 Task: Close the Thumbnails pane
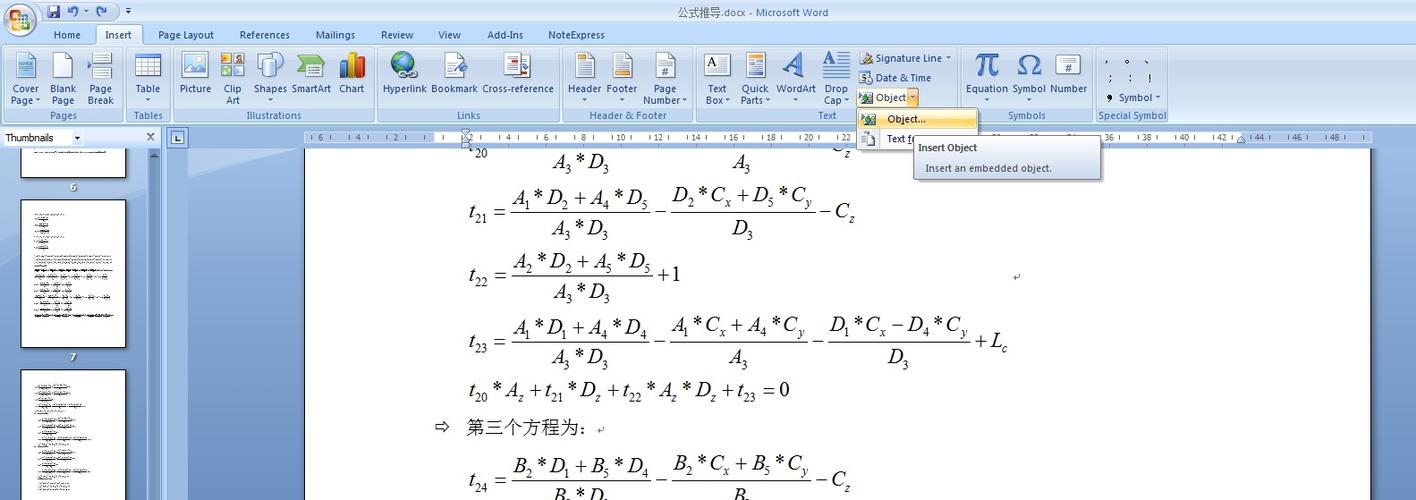[x=151, y=137]
